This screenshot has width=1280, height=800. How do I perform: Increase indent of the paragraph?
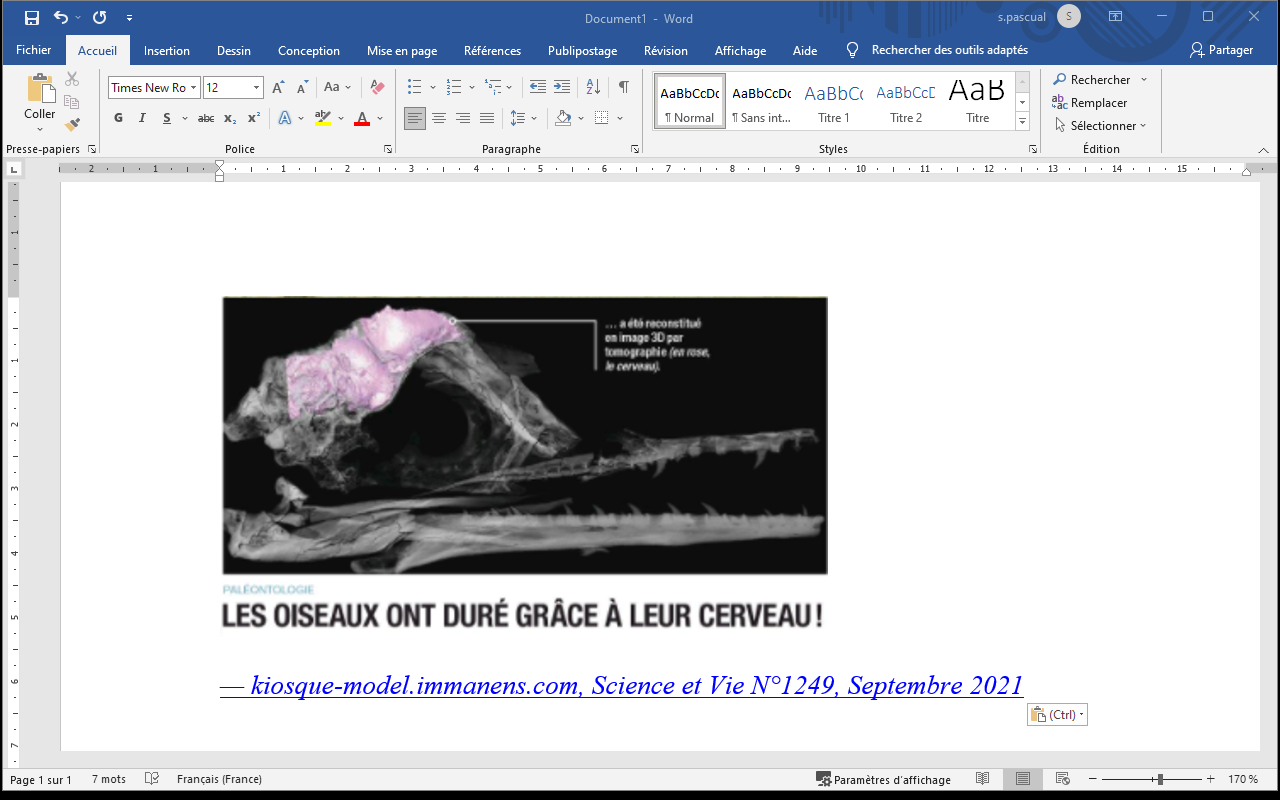point(562,87)
